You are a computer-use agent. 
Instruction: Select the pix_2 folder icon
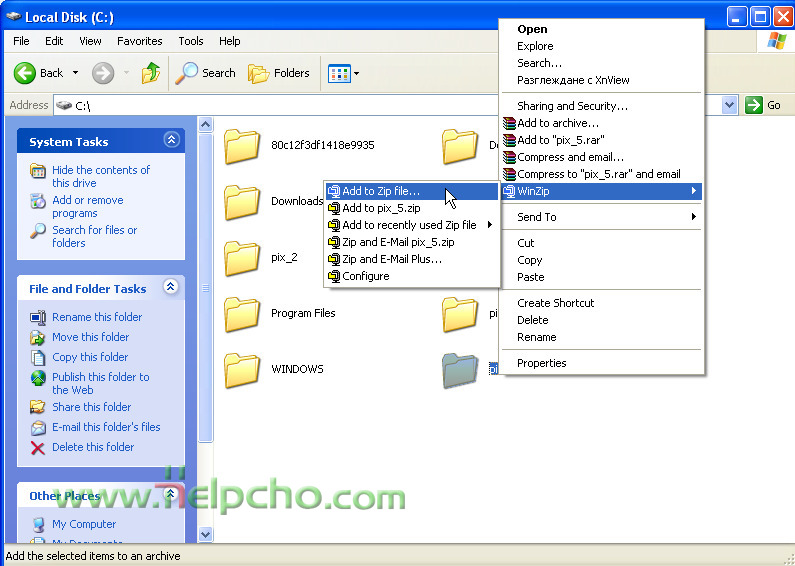(242, 258)
